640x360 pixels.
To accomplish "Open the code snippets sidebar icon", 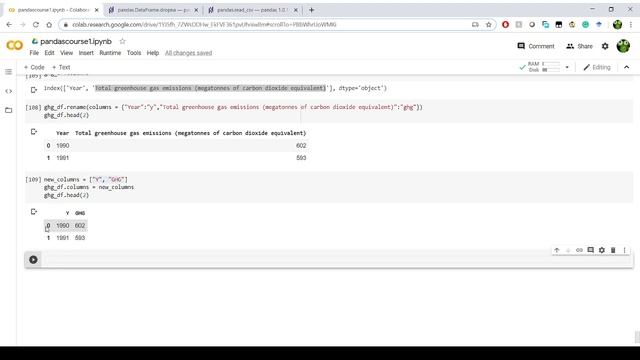I will click(x=9, y=91).
